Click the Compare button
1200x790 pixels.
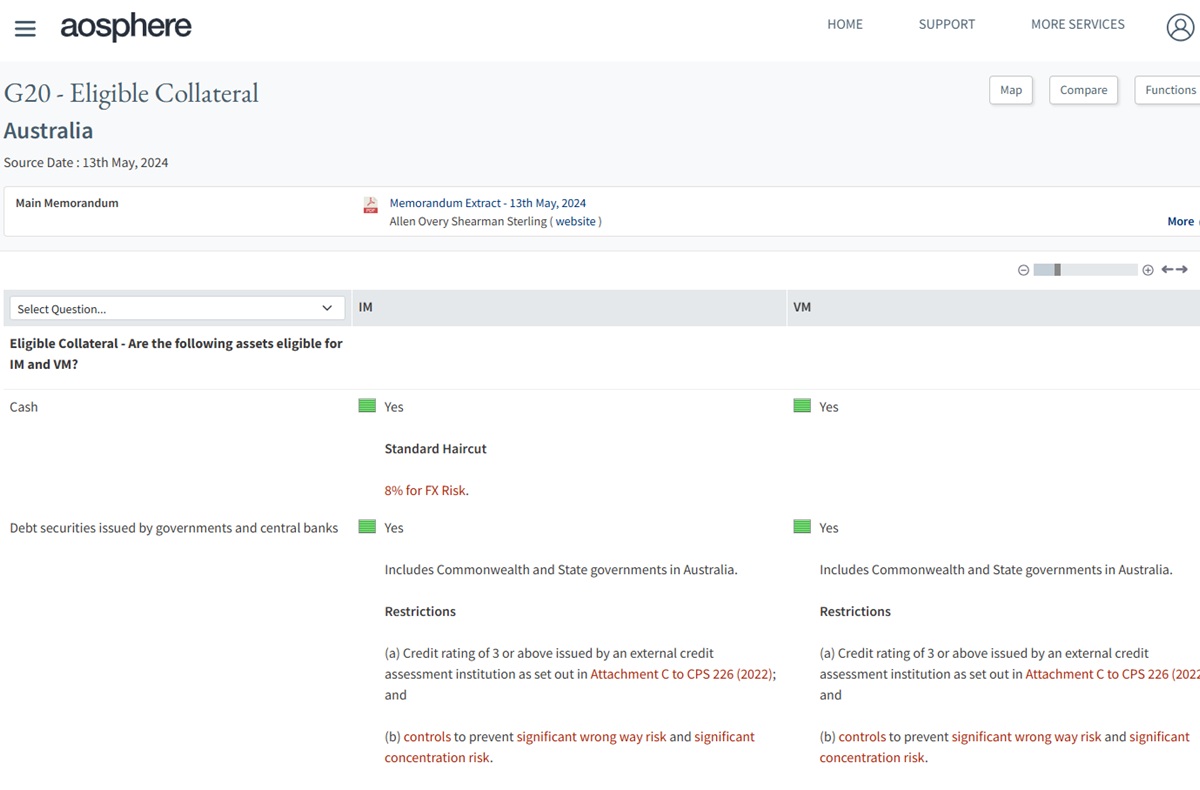(x=1083, y=90)
